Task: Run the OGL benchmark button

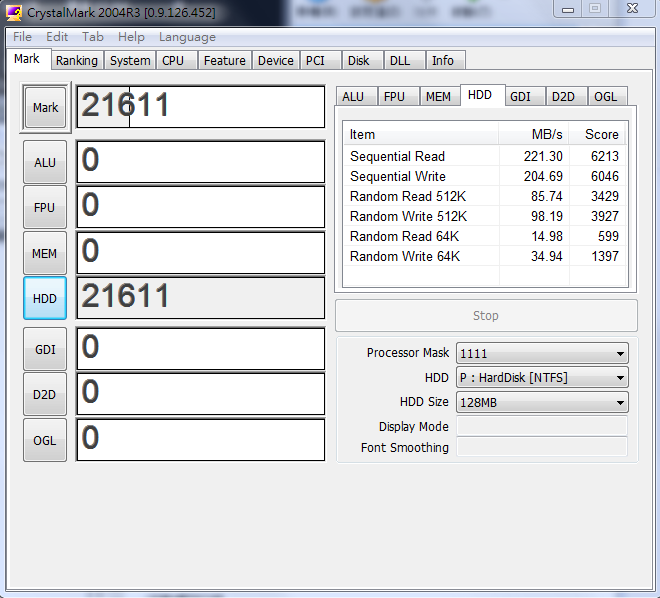Action: [45, 441]
